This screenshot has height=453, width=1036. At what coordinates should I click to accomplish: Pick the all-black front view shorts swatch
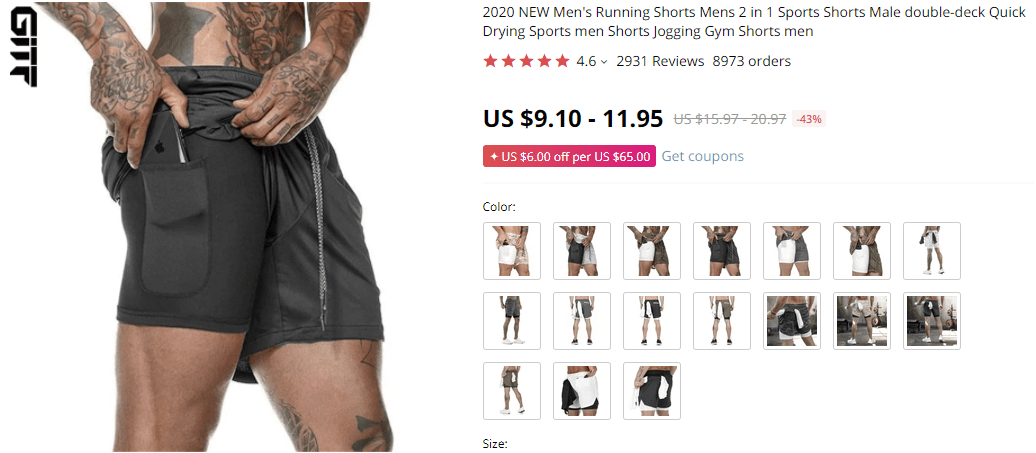point(722,251)
